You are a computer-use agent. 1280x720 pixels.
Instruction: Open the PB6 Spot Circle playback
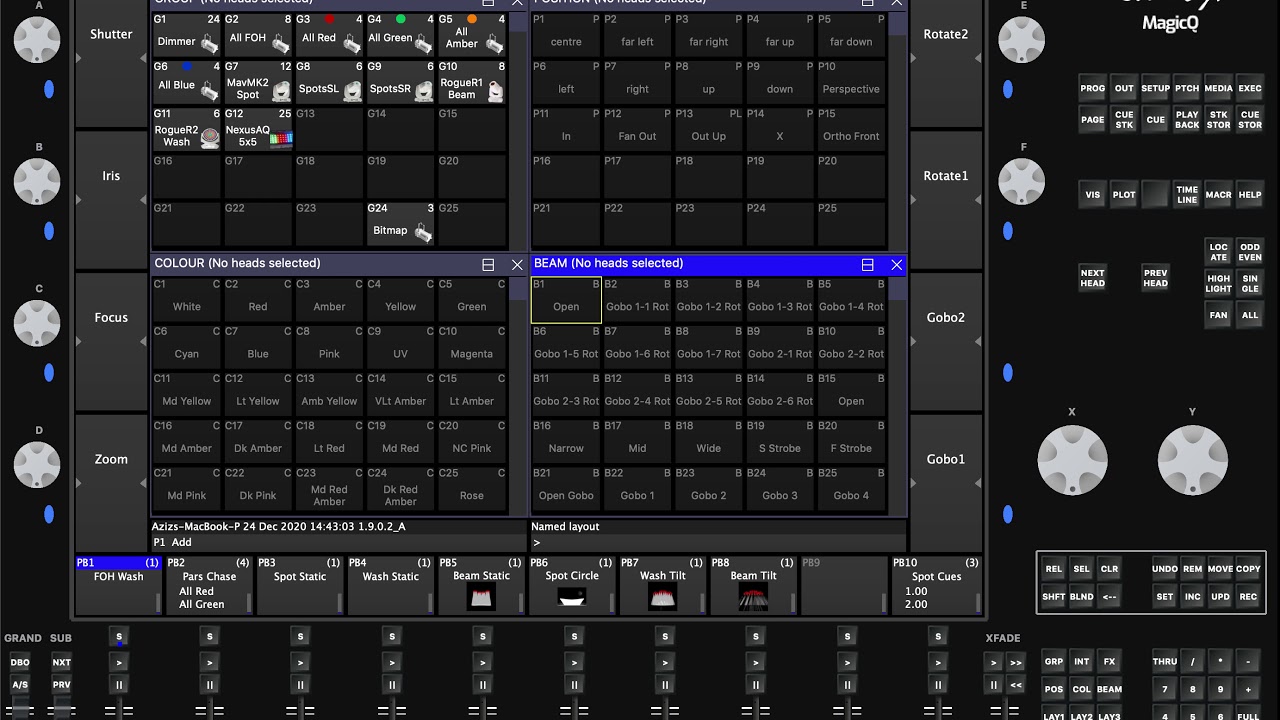(x=572, y=586)
